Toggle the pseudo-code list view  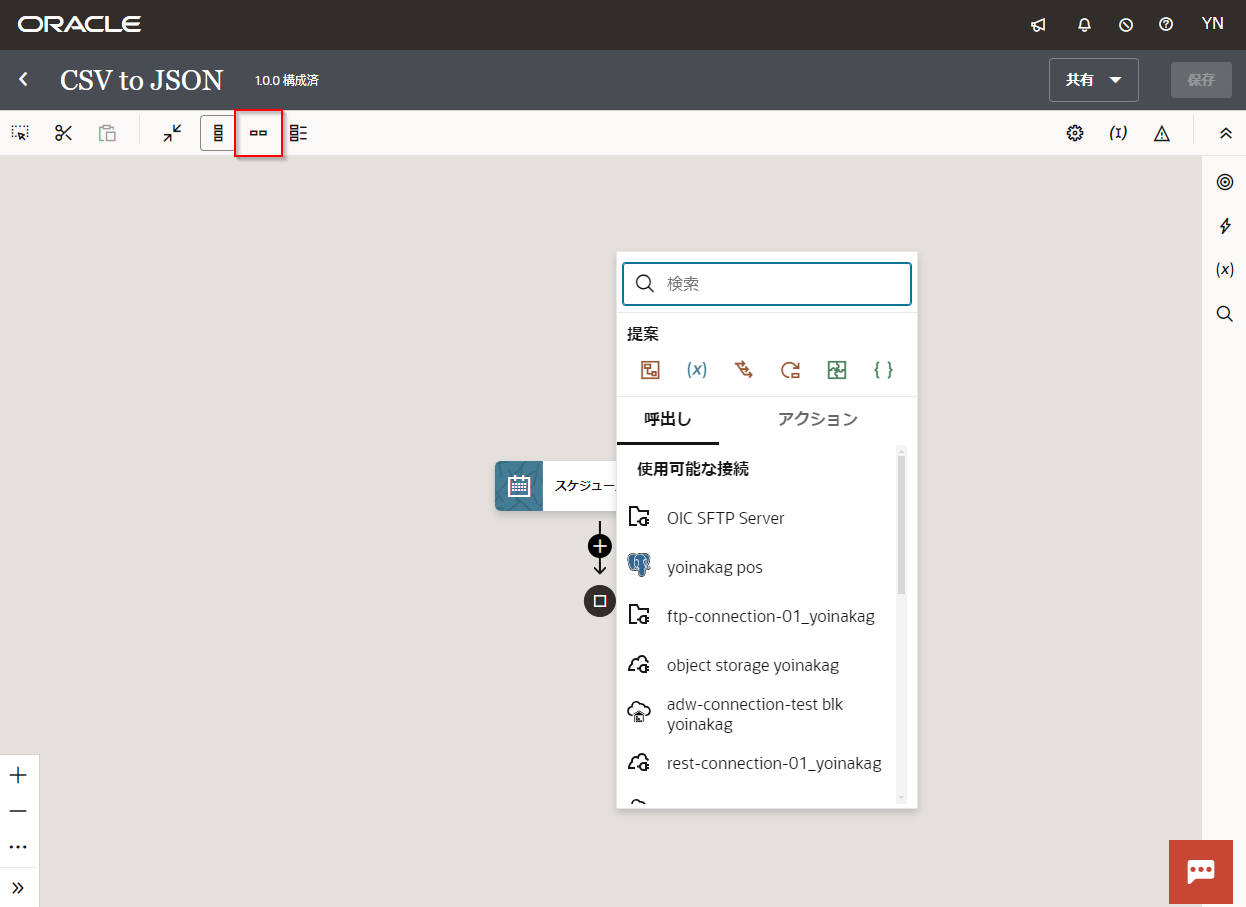298,133
